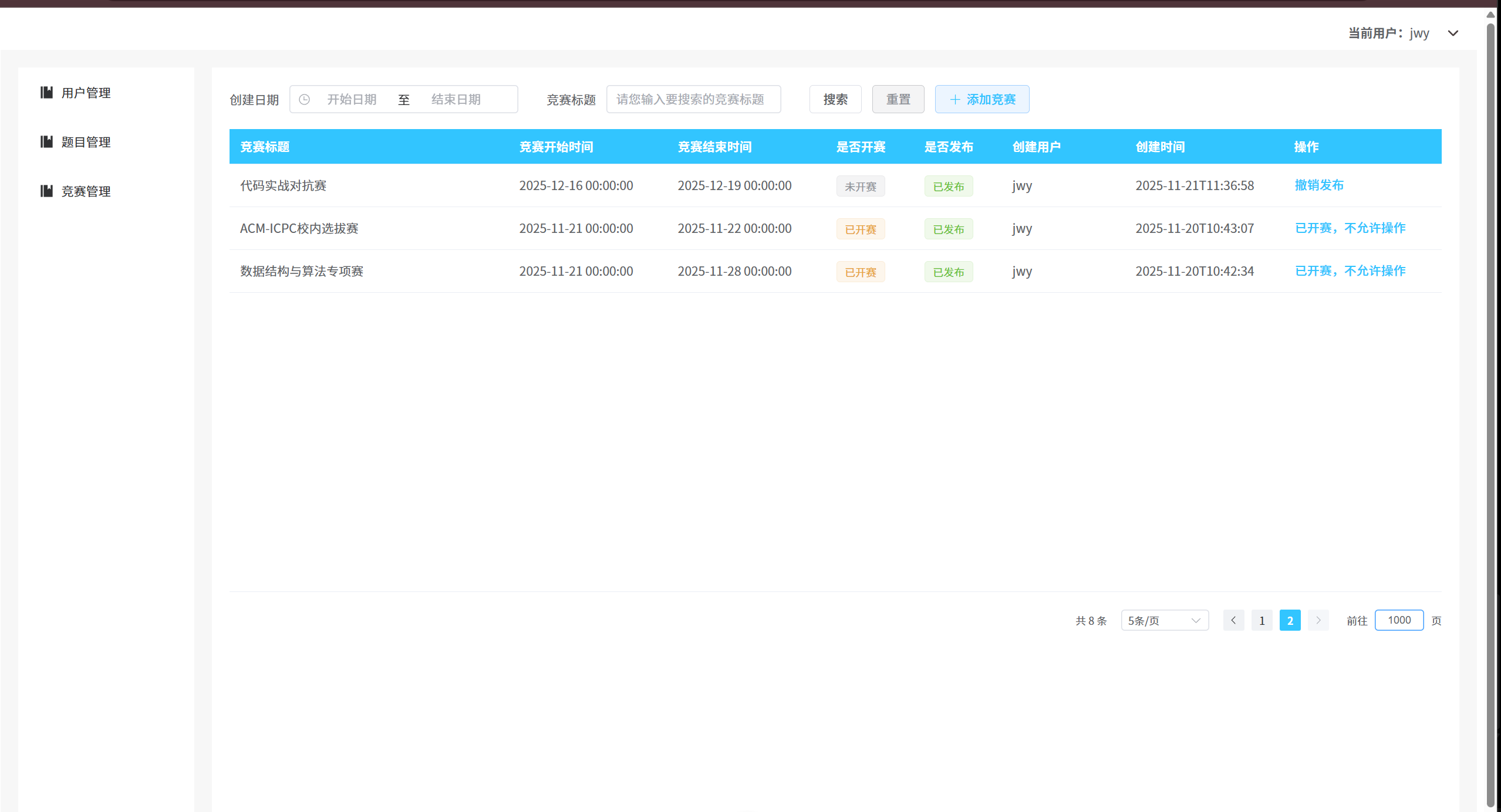
Task: Click the clock icon in date range picker
Action: (304, 99)
